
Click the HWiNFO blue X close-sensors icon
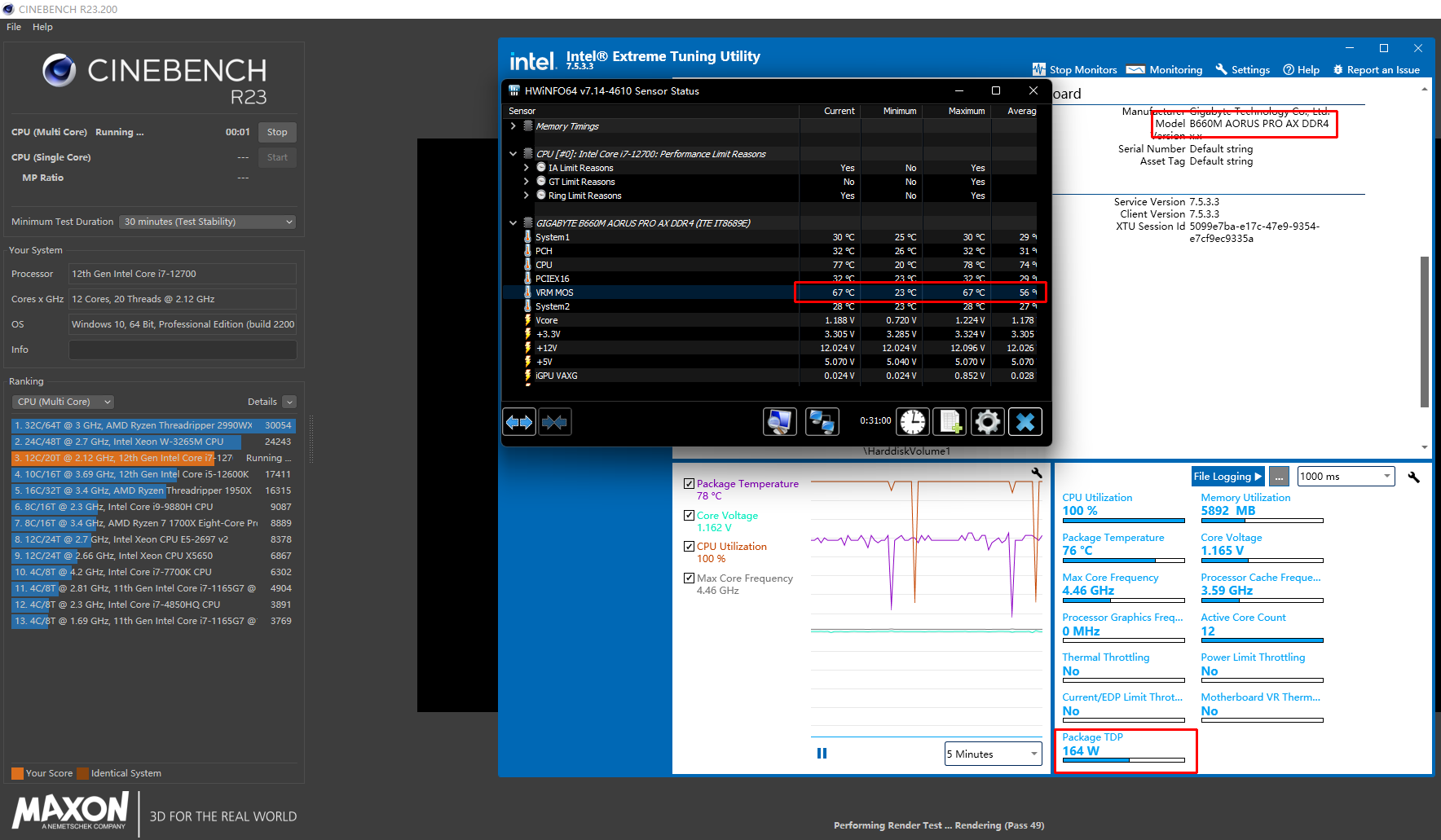coord(1025,422)
